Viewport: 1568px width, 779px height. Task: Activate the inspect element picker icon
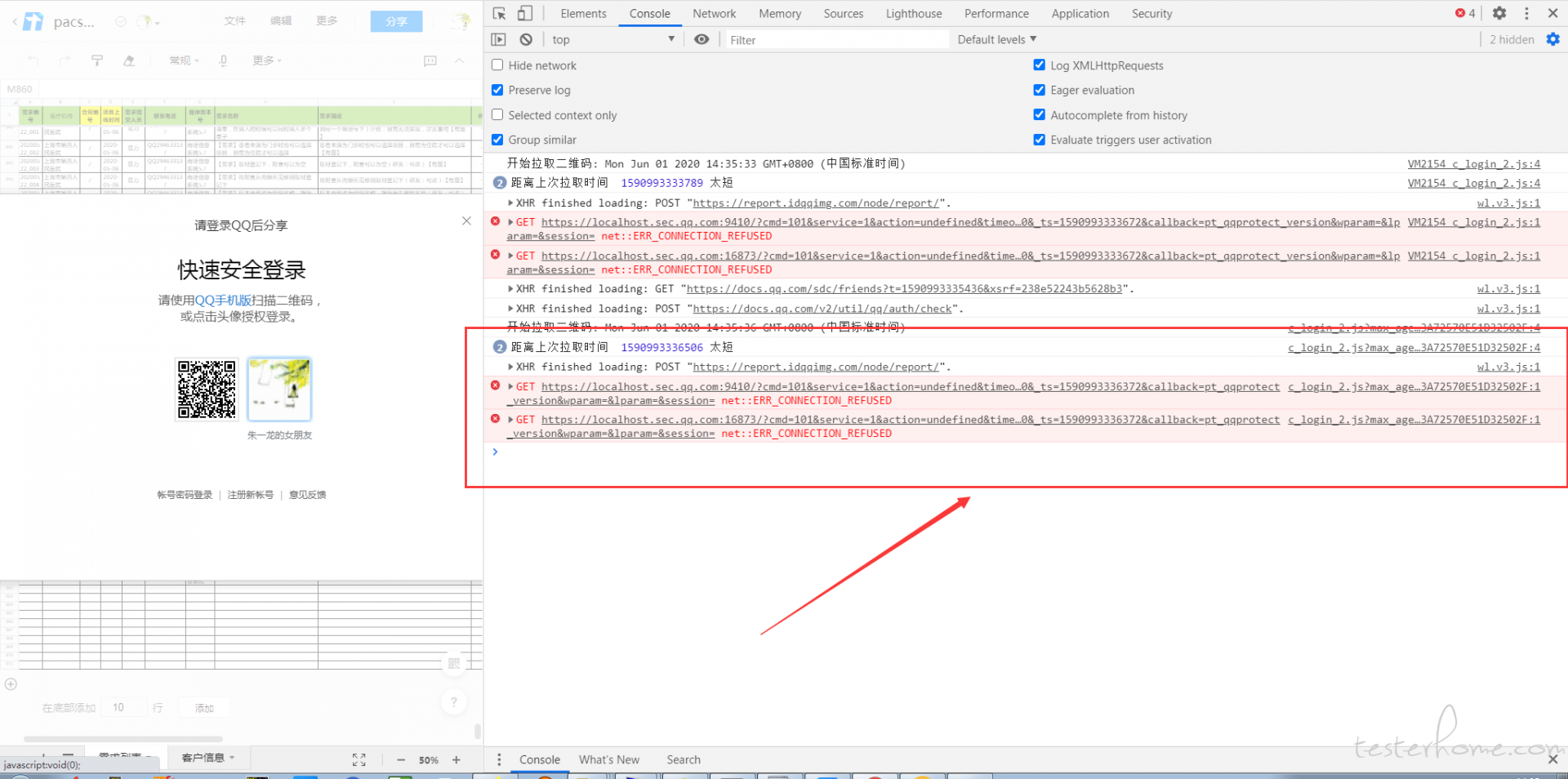tap(500, 13)
